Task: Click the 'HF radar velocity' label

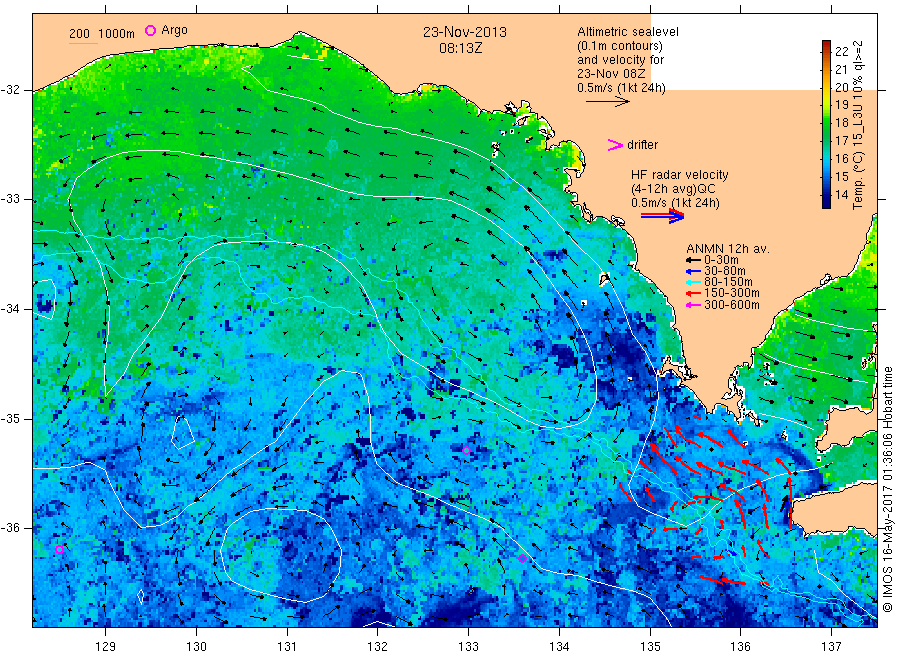Action: pyautogui.click(x=680, y=174)
